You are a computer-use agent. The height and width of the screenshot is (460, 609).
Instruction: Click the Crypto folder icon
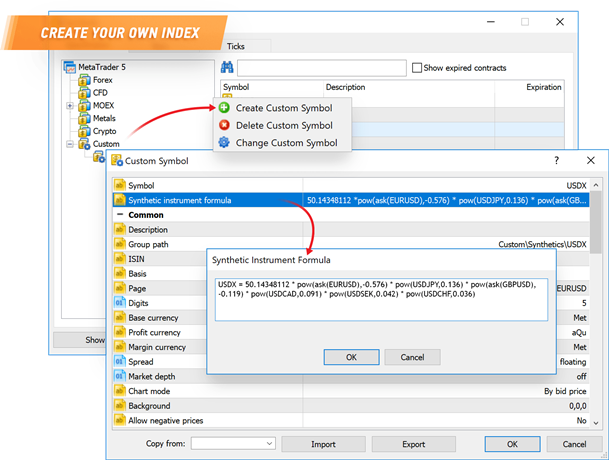tap(84, 131)
